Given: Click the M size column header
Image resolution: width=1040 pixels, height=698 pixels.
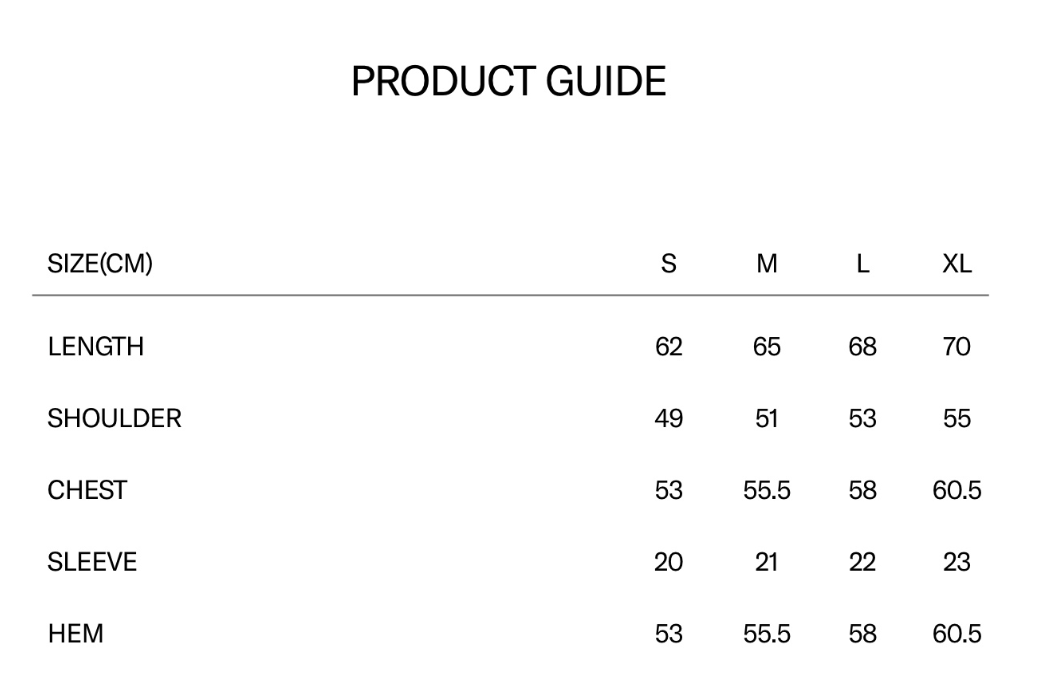Looking at the screenshot, I should coord(767,263).
